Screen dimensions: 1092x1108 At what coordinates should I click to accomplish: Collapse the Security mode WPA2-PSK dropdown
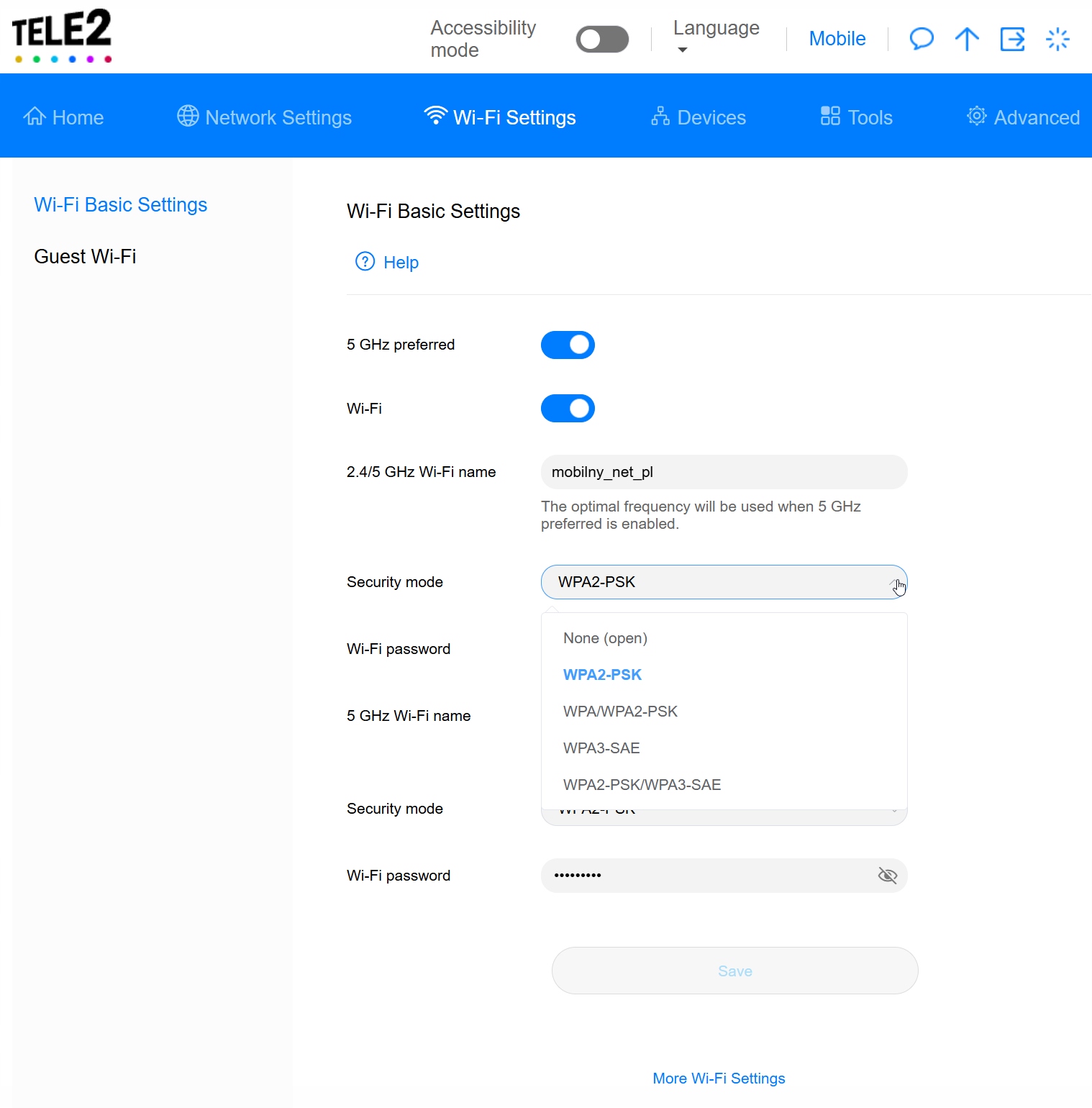pyautogui.click(x=724, y=582)
